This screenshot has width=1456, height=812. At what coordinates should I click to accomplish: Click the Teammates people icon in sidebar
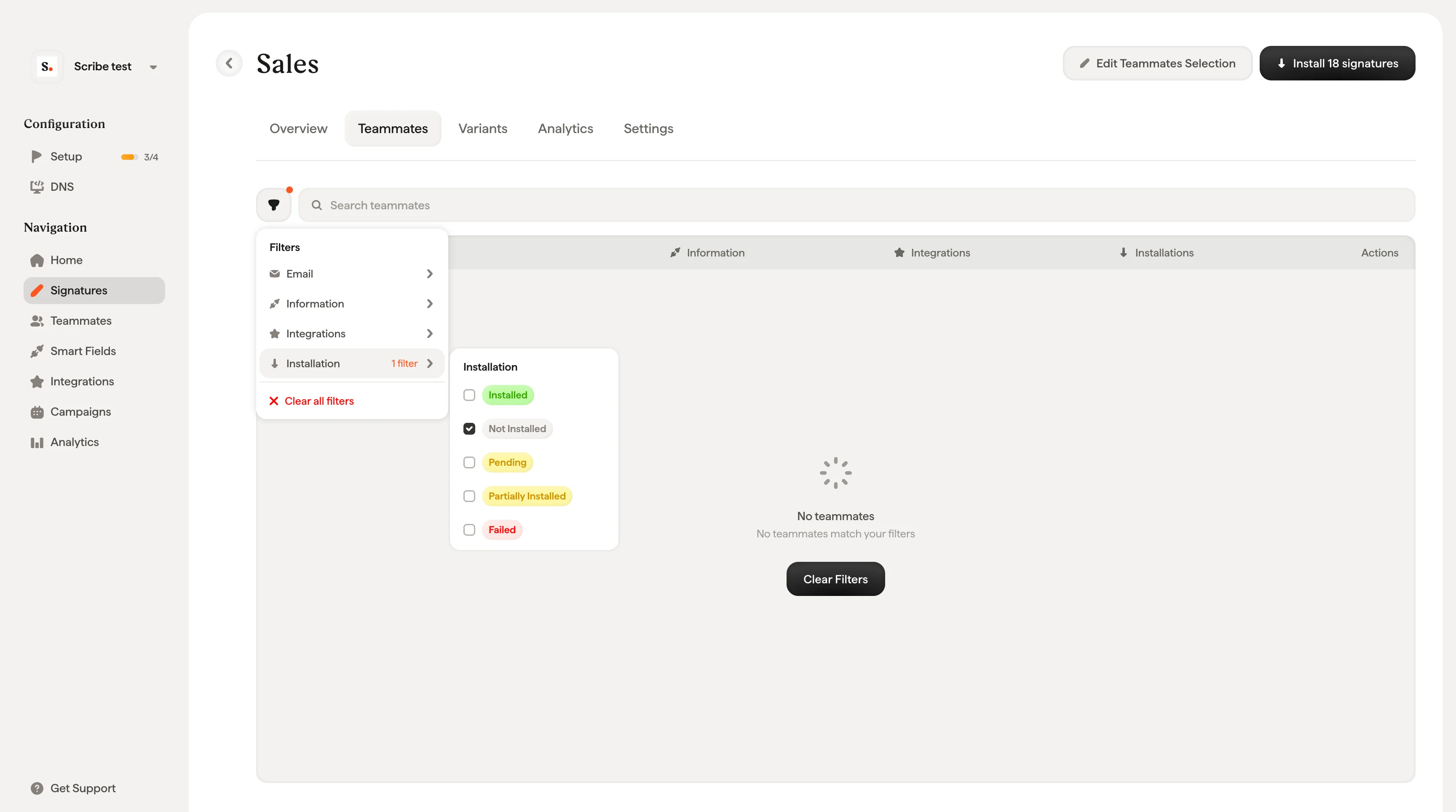click(37, 321)
